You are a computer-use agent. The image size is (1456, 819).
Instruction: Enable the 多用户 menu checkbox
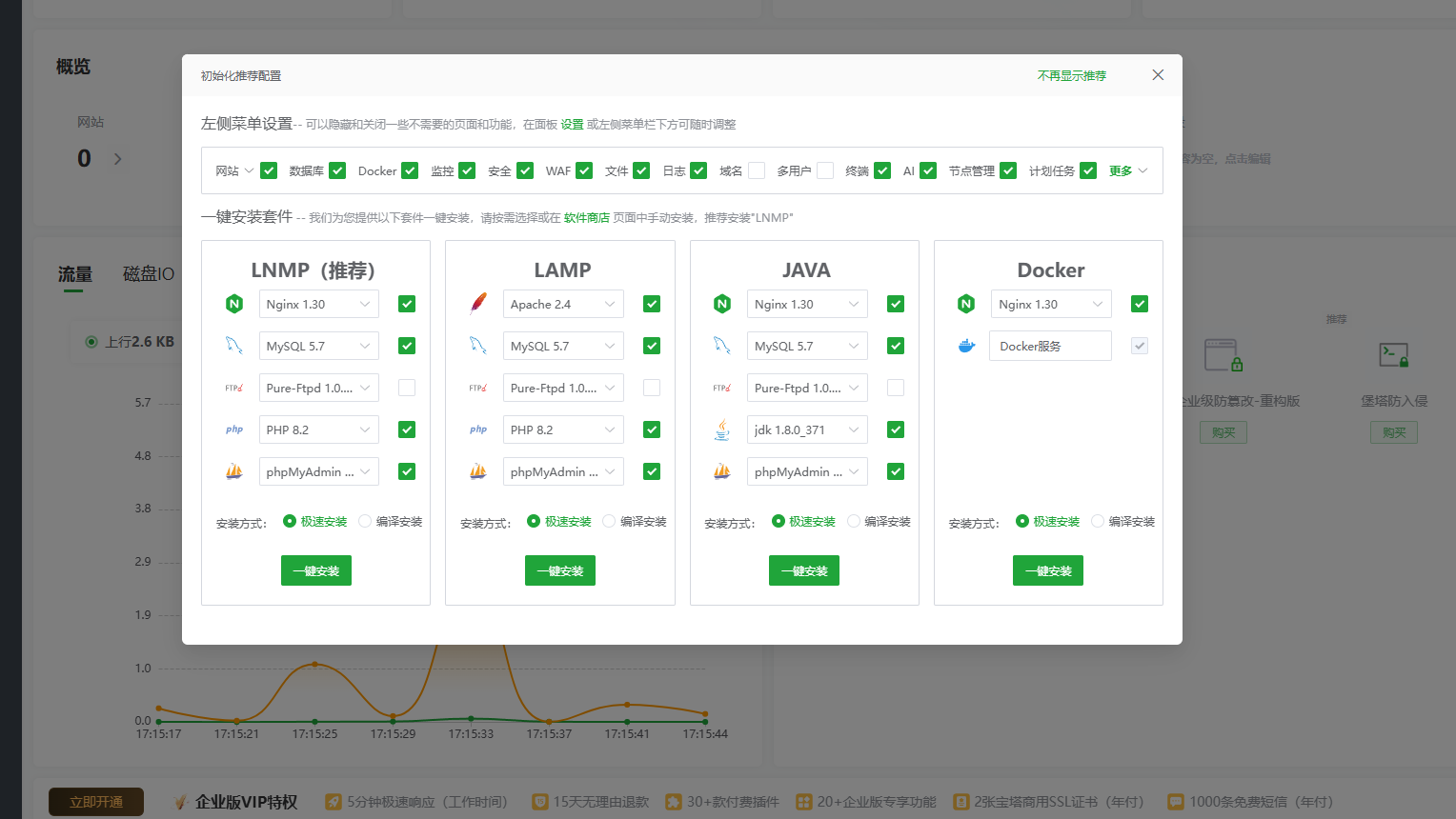coord(825,170)
